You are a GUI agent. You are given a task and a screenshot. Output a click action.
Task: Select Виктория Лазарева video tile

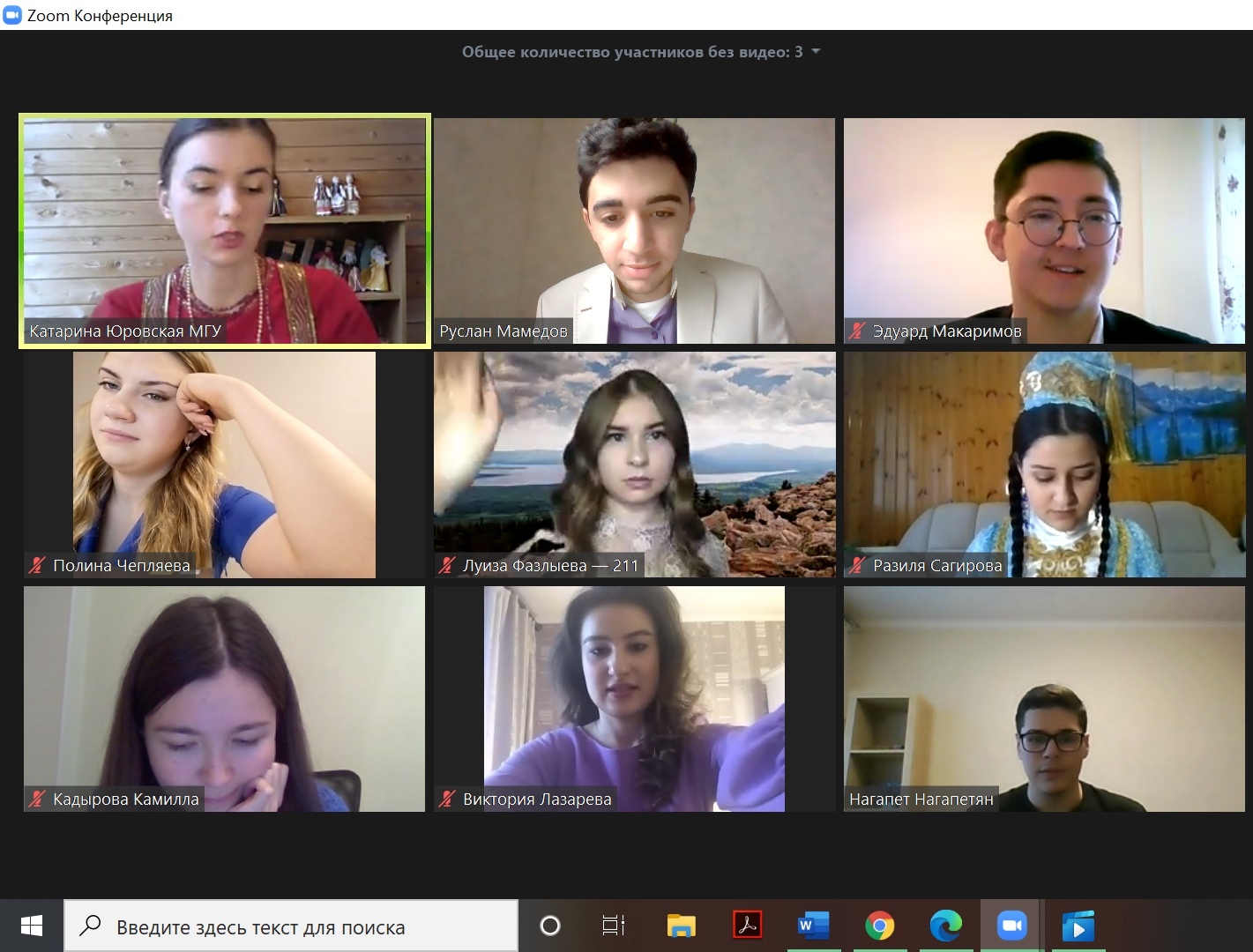tap(634, 699)
